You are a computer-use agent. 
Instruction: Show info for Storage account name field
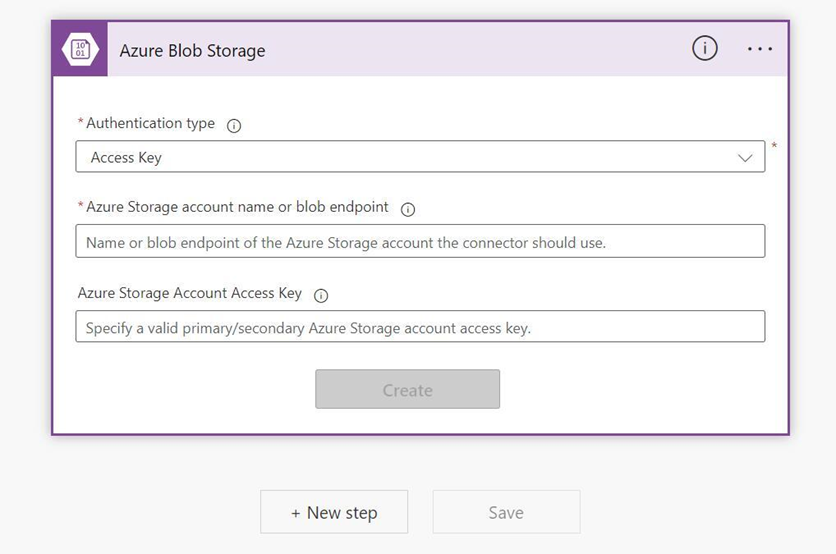pos(408,210)
